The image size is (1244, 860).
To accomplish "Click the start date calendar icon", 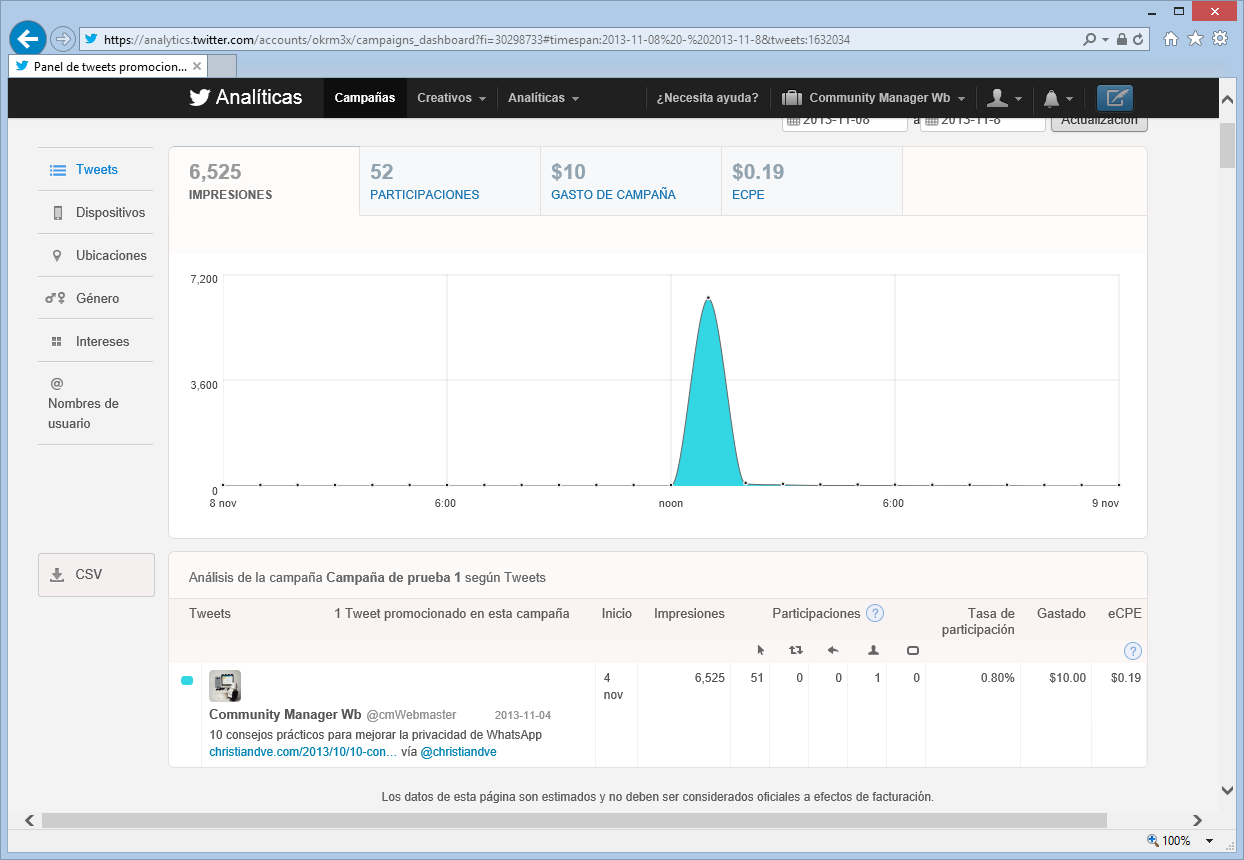I will pos(793,120).
